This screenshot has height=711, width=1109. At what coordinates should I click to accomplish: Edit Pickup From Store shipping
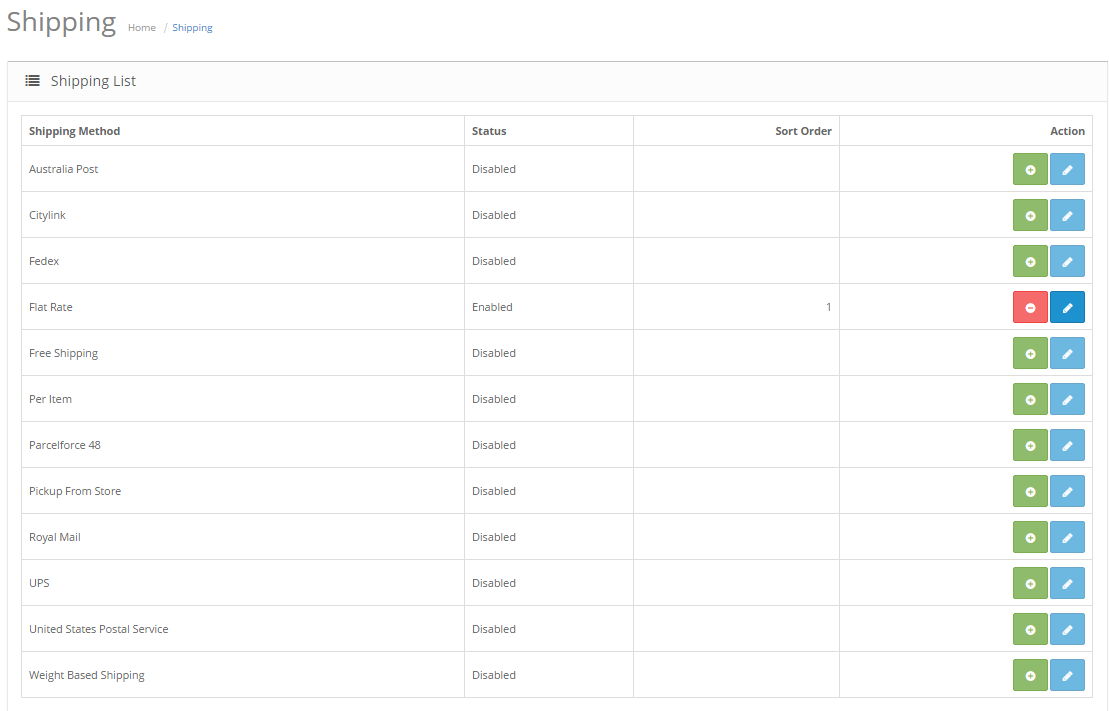[x=1067, y=491]
